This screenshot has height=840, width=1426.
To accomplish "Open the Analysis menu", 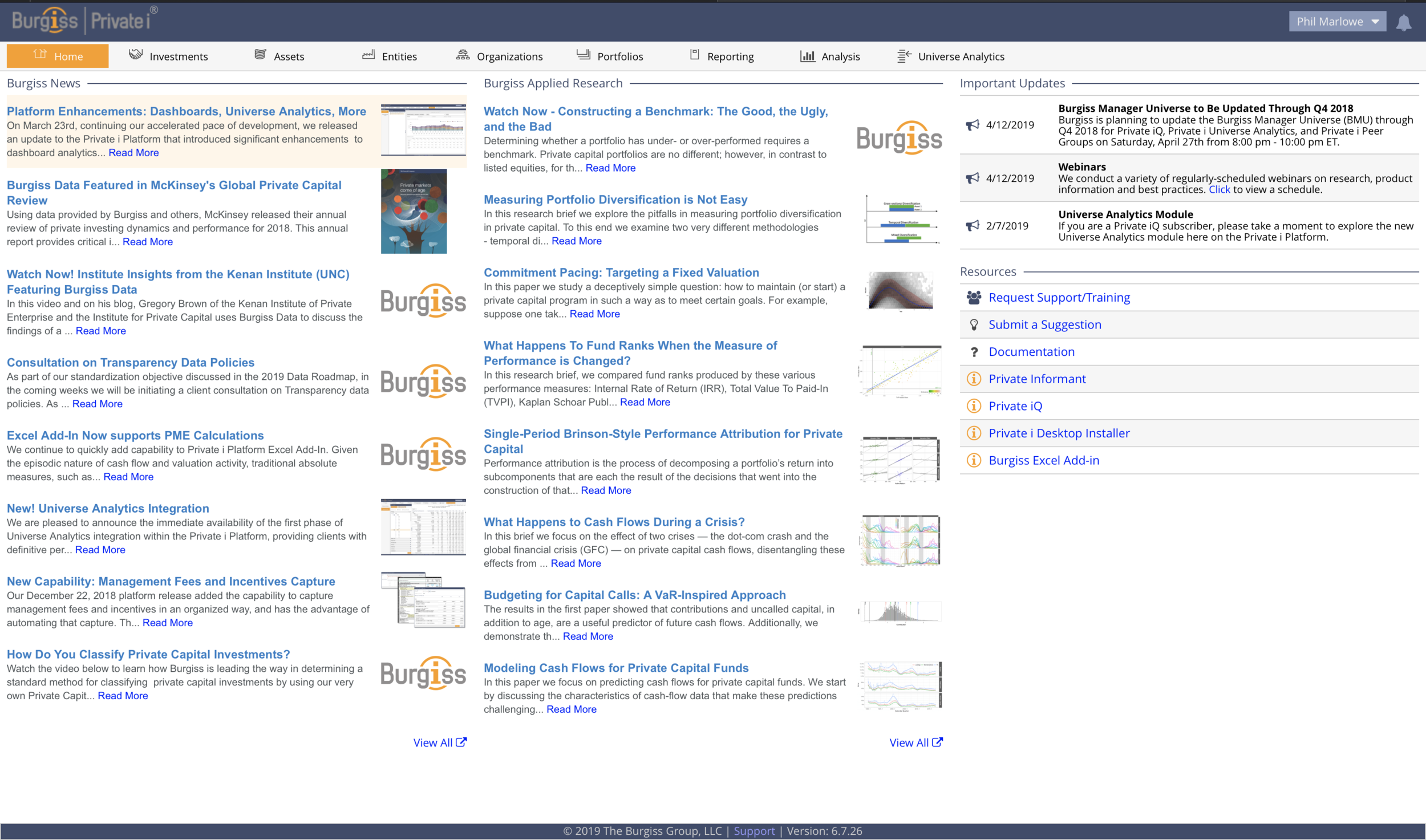I will [x=830, y=56].
